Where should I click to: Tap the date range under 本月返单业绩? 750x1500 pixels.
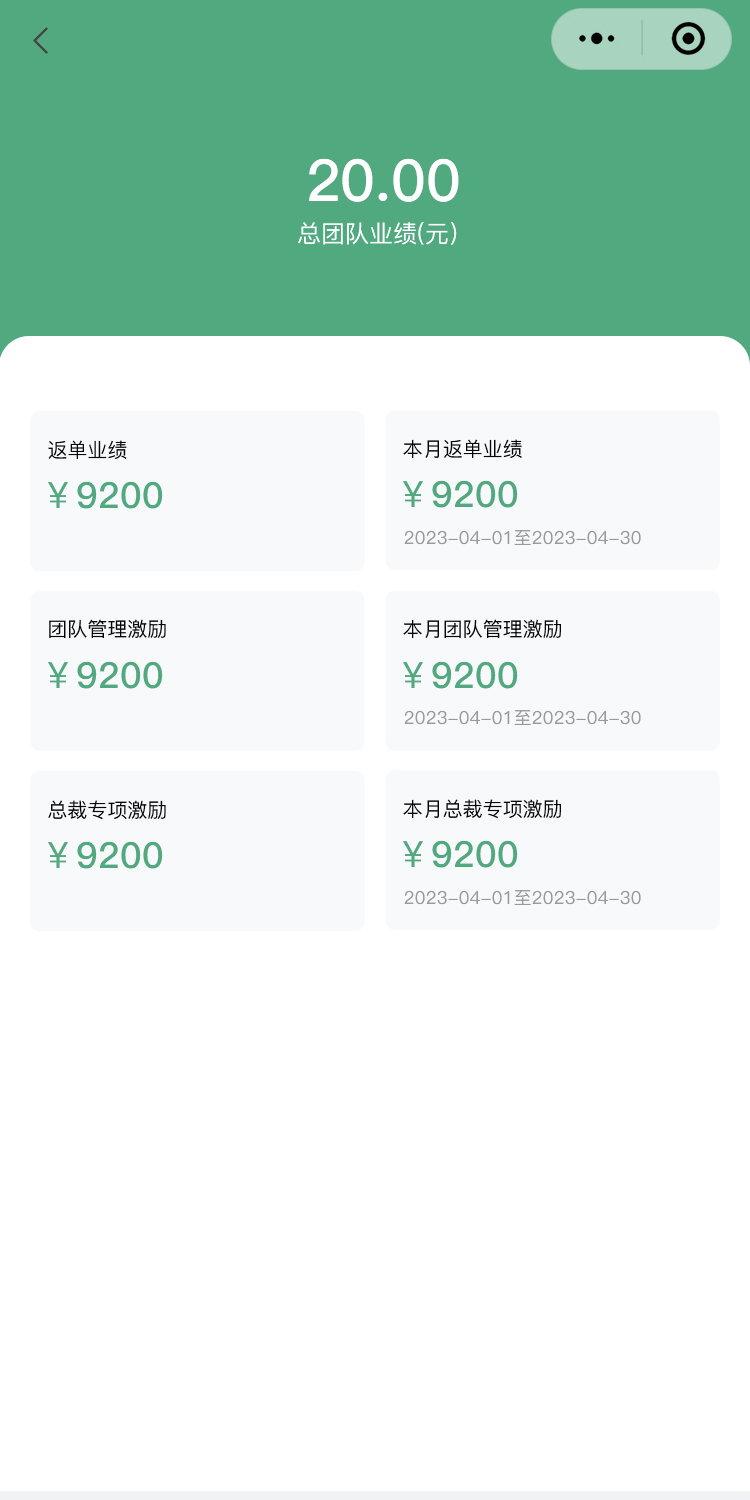coord(522,538)
